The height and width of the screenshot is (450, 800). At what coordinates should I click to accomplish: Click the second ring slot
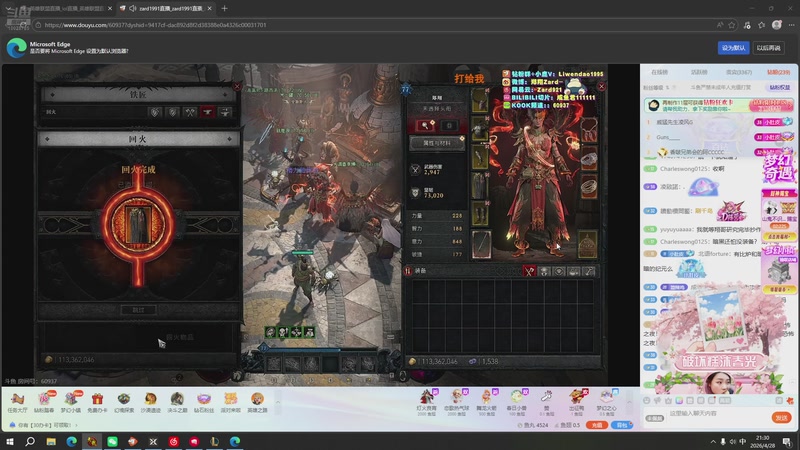[588, 186]
